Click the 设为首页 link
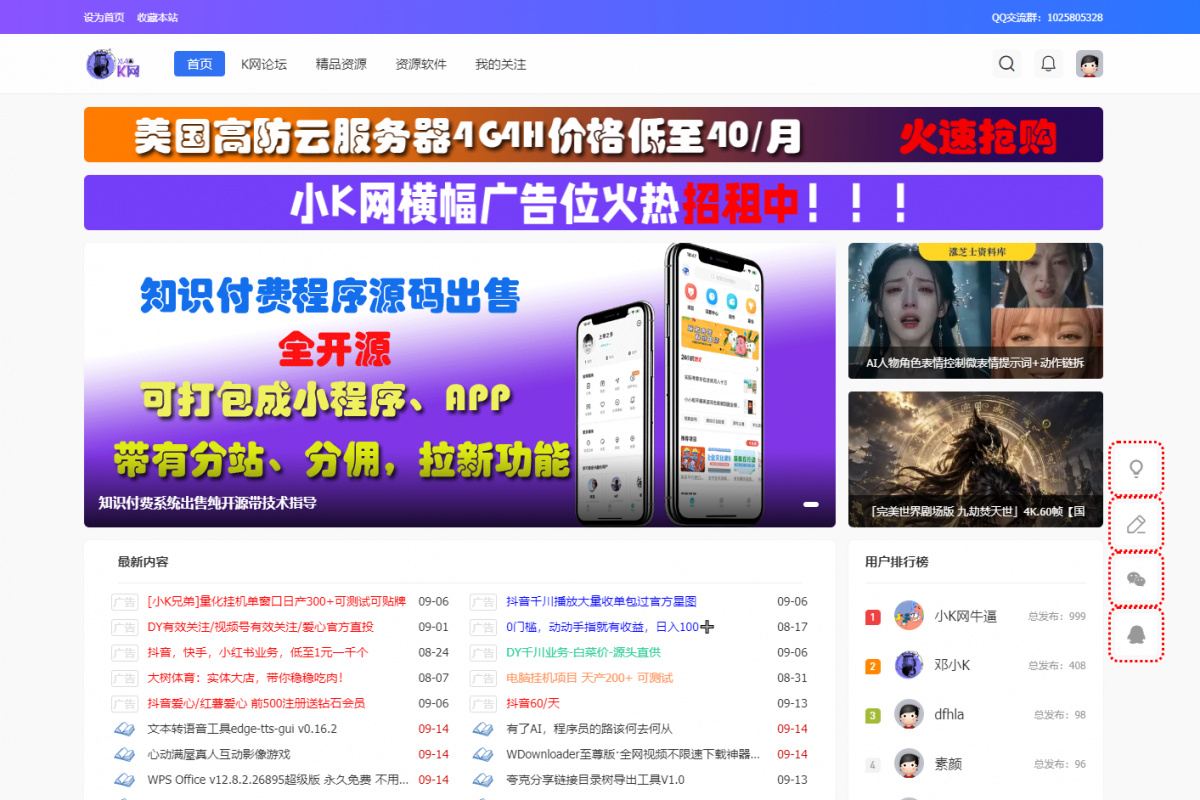 coord(104,17)
